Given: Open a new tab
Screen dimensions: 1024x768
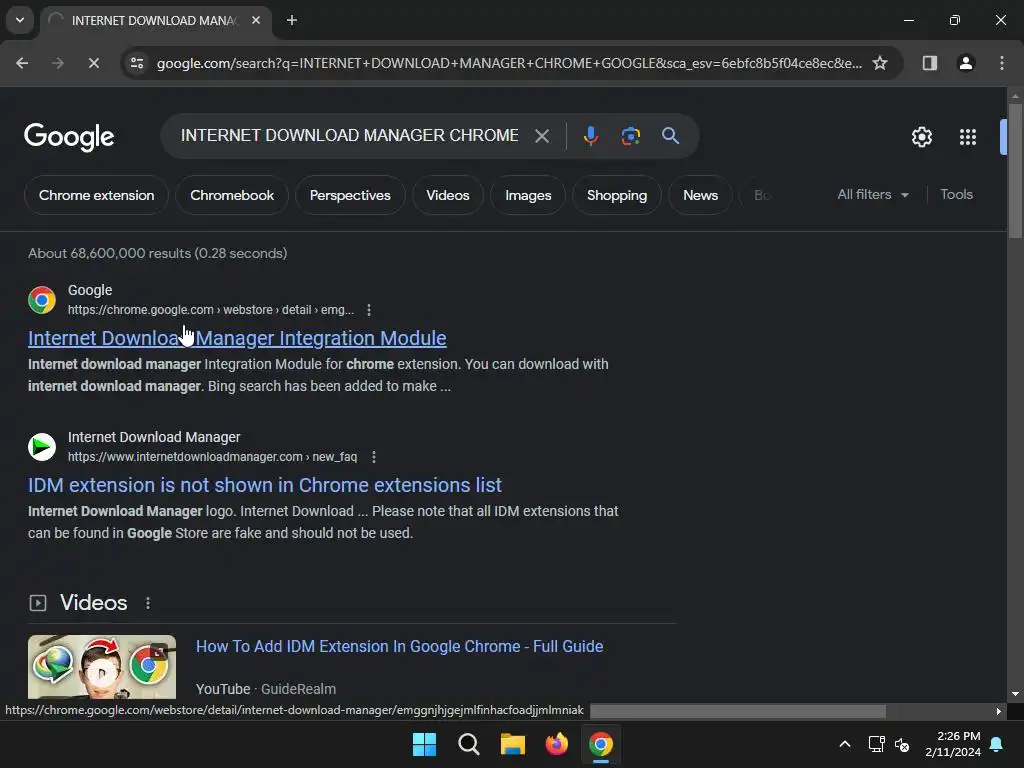Looking at the screenshot, I should (292, 20).
